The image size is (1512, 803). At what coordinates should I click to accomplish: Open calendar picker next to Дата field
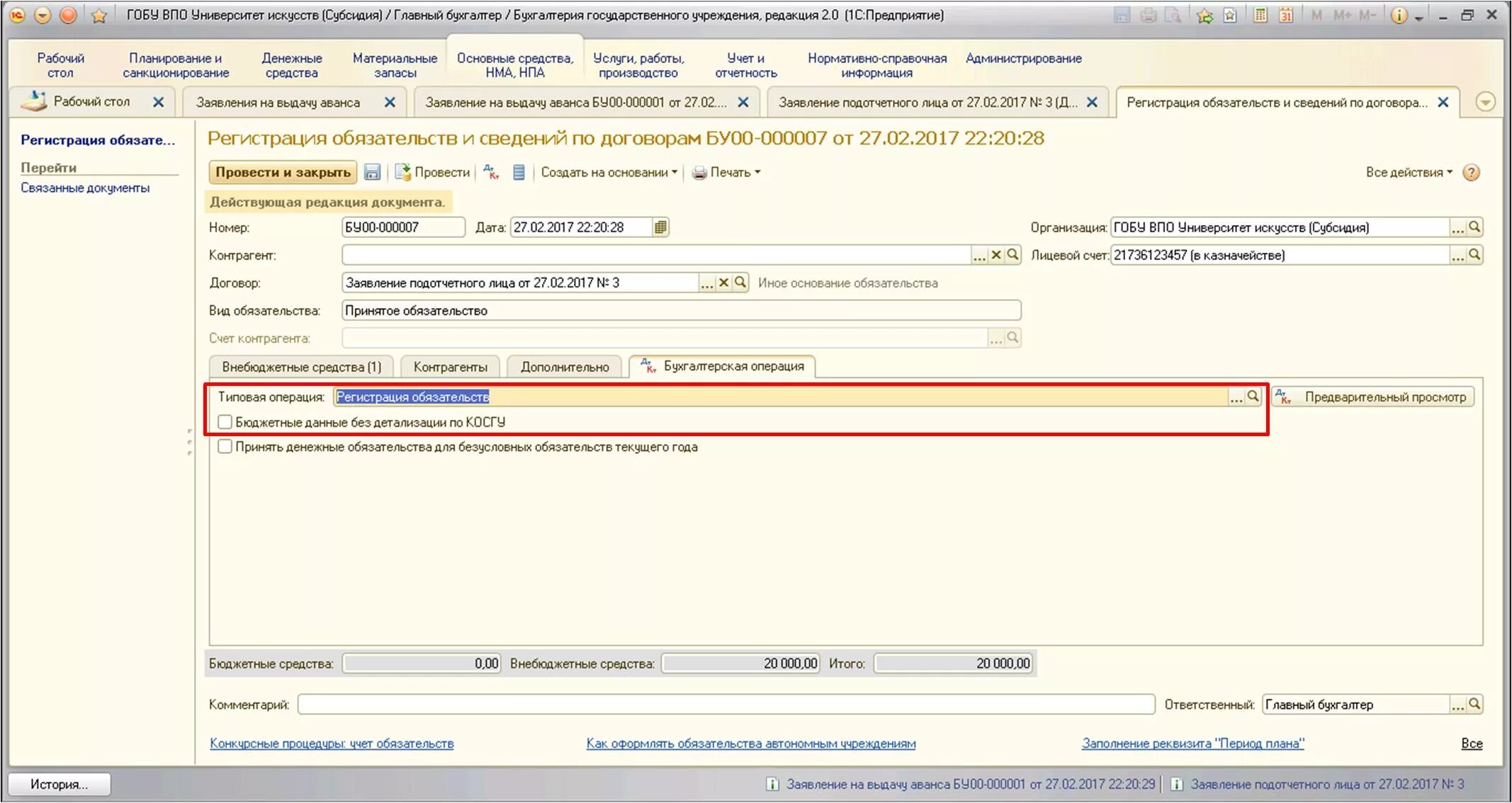pyautogui.click(x=660, y=227)
